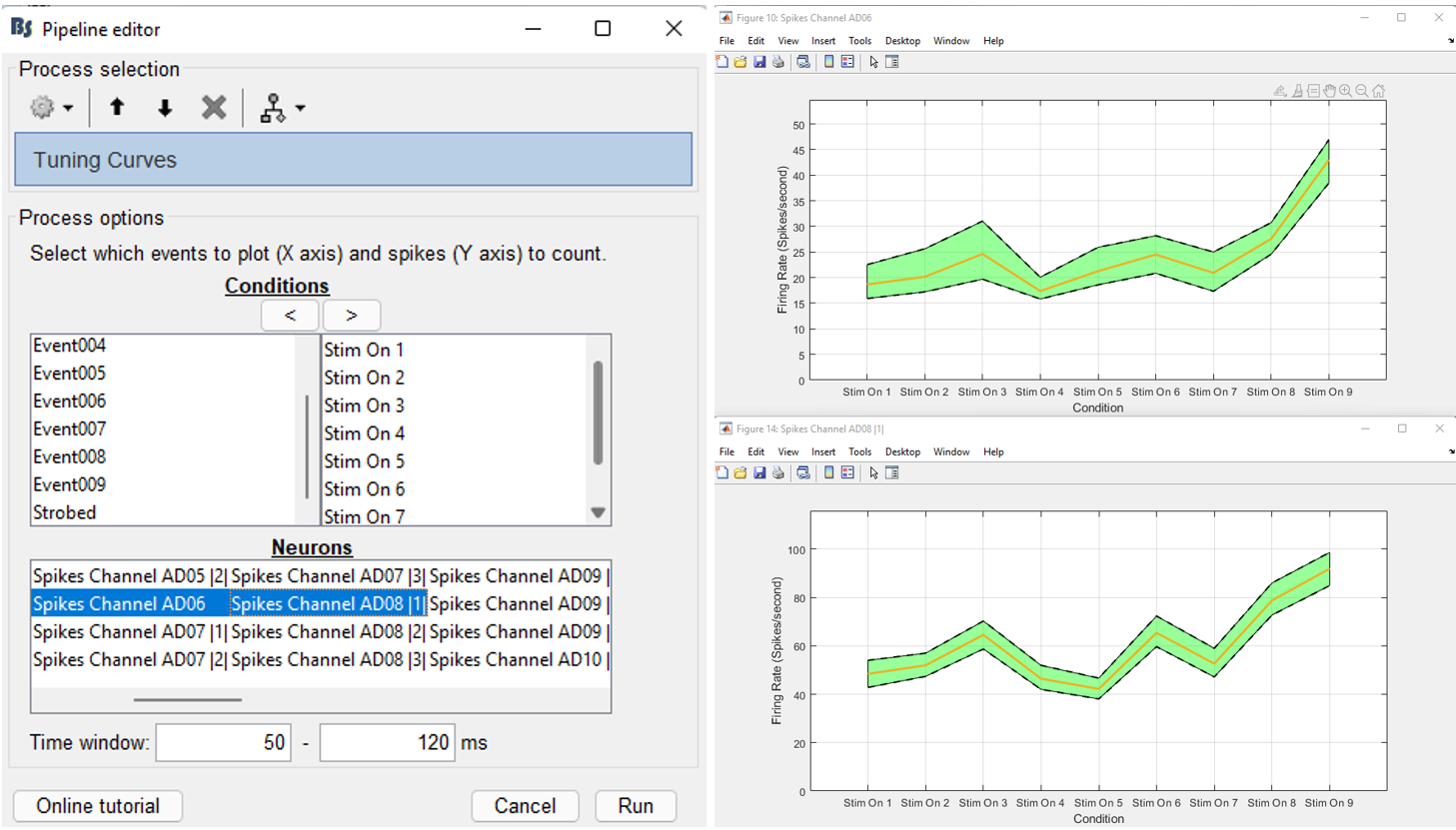Open the gear process selection dropdown
1456x830 pixels.
(51, 108)
